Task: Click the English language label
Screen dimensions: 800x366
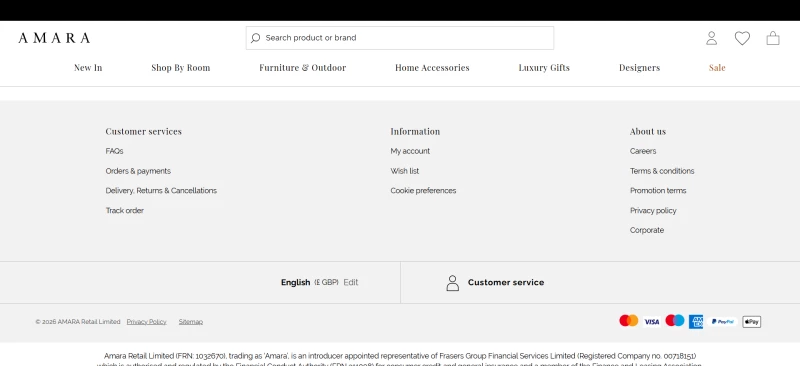Action: (x=295, y=282)
